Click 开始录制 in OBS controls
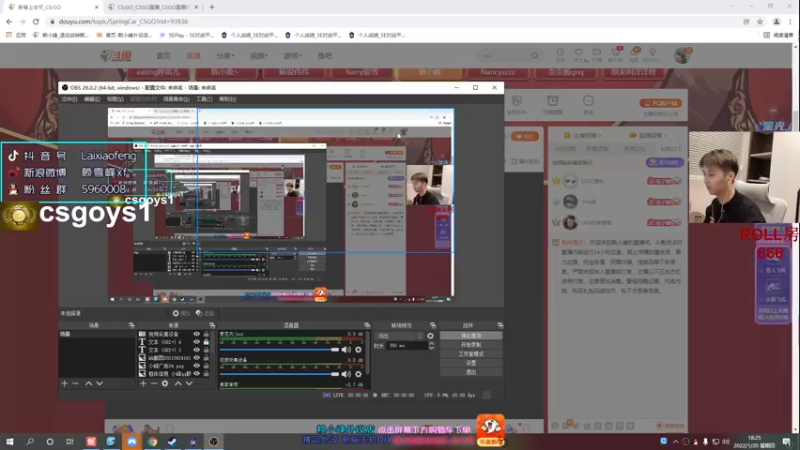 (x=470, y=345)
